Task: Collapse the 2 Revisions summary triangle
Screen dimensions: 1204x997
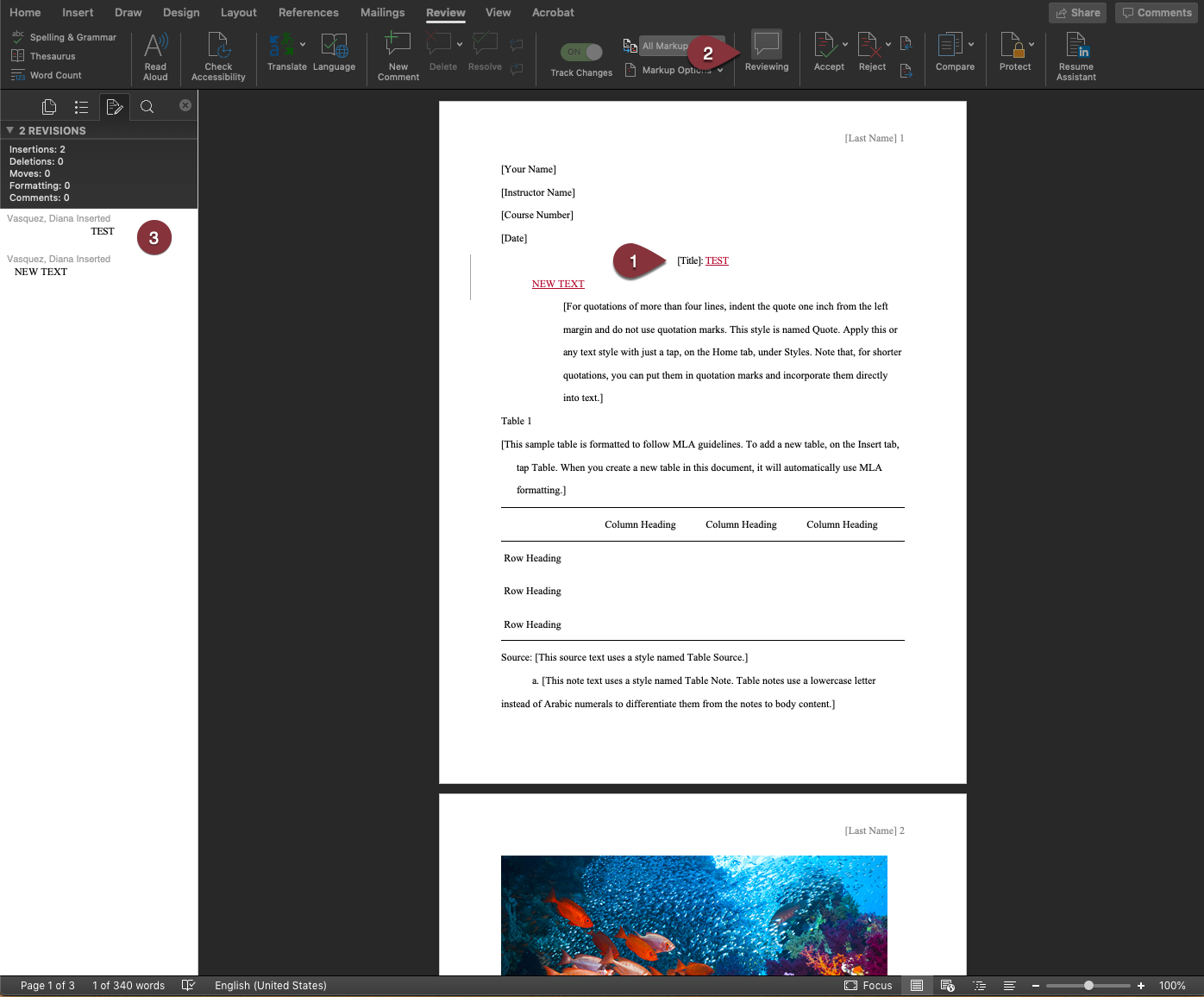Action: coord(9,130)
